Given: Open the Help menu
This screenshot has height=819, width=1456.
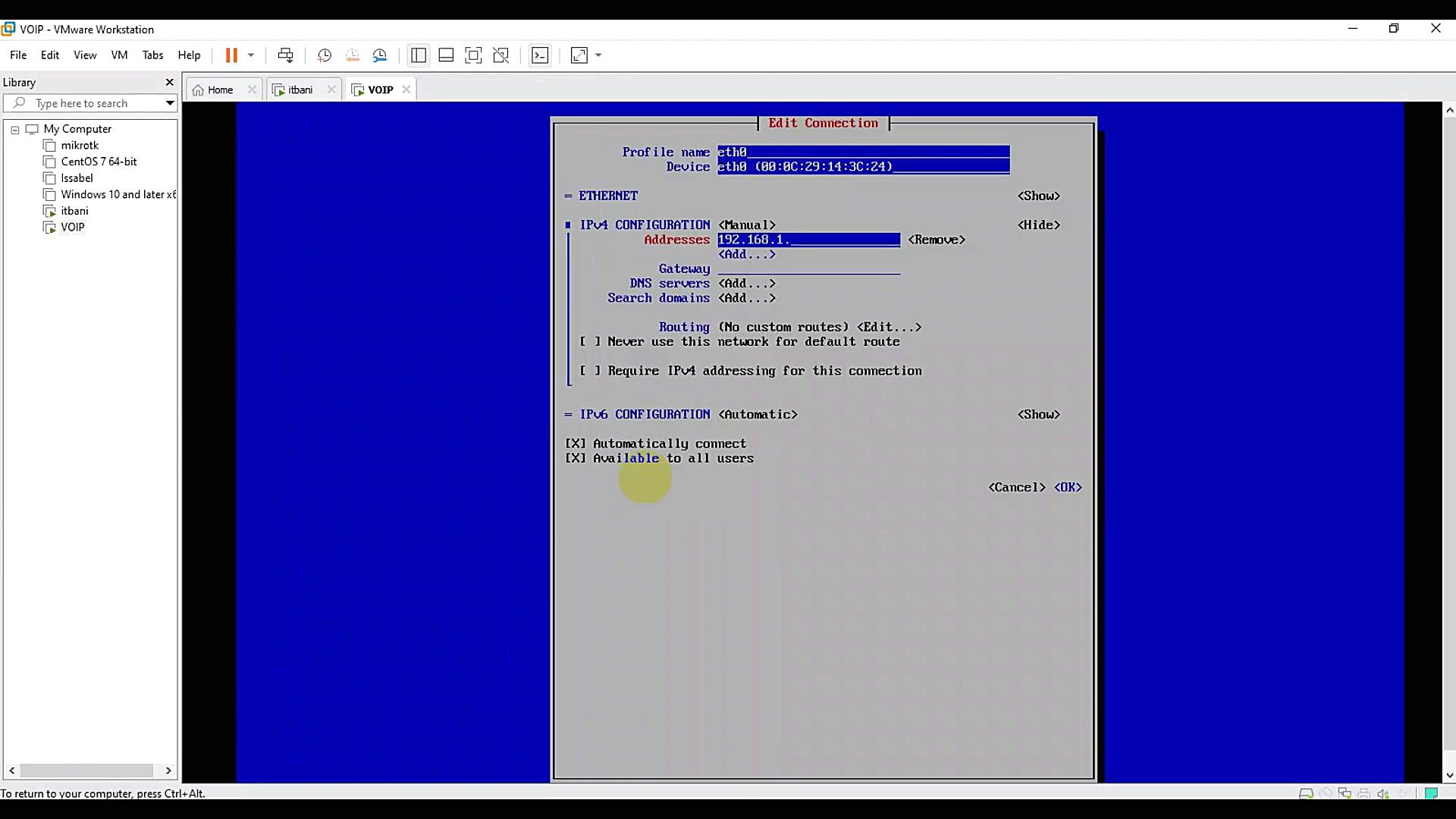Looking at the screenshot, I should point(189,55).
